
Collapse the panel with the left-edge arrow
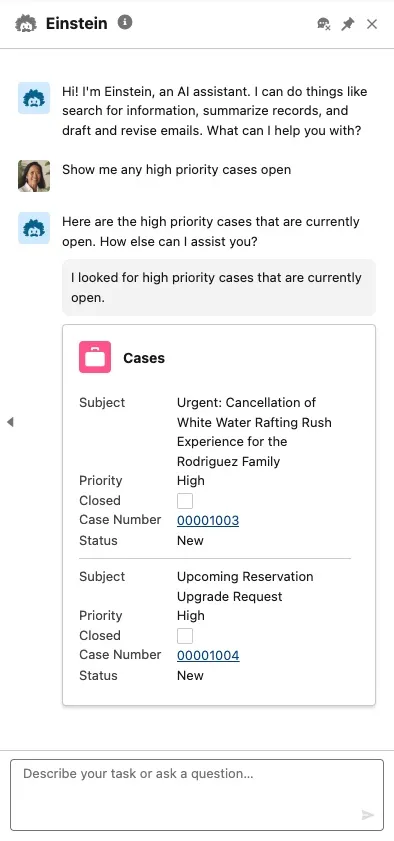click(x=10, y=422)
